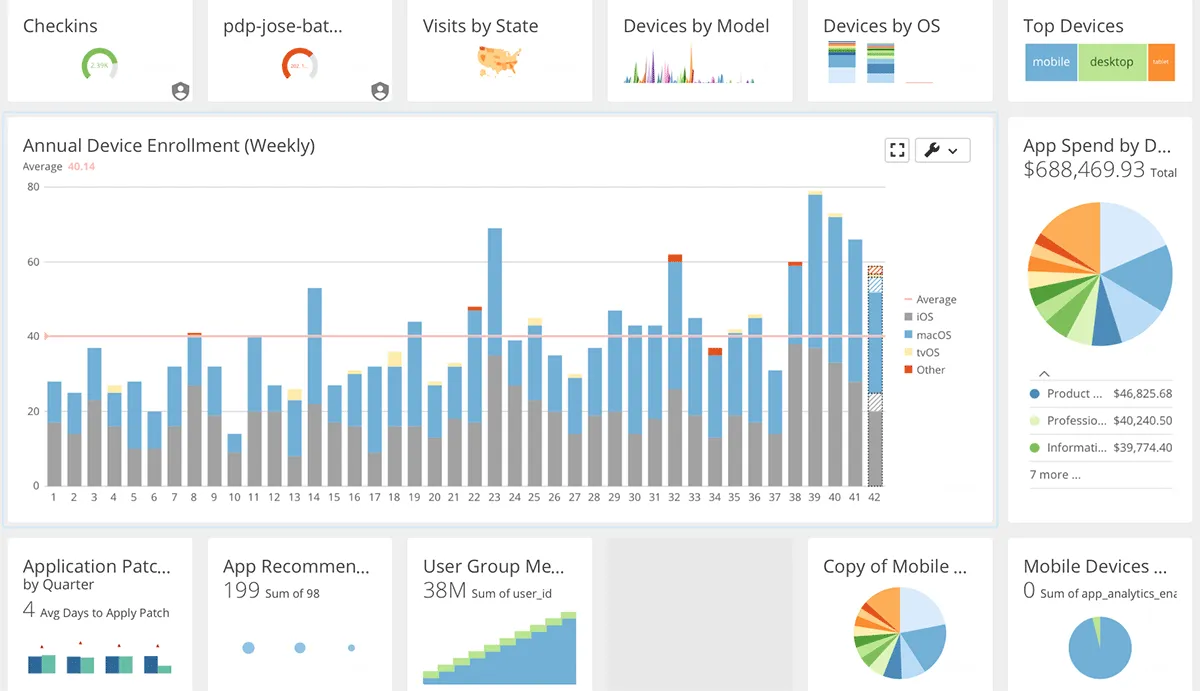1200x691 pixels.
Task: Click the fullscreen expand icon on Annual Device Enrollment
Action: (x=897, y=149)
